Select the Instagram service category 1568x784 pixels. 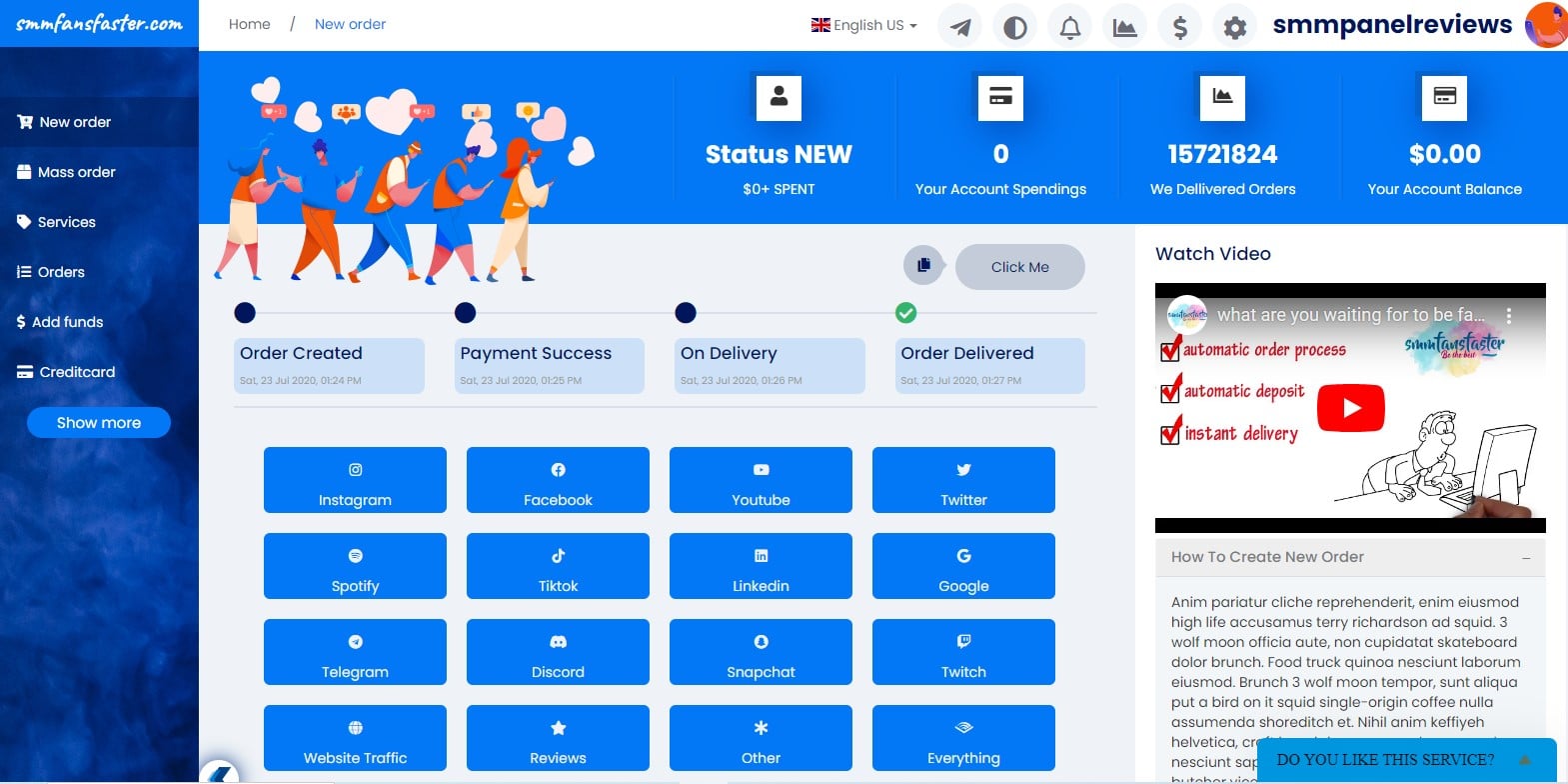355,480
